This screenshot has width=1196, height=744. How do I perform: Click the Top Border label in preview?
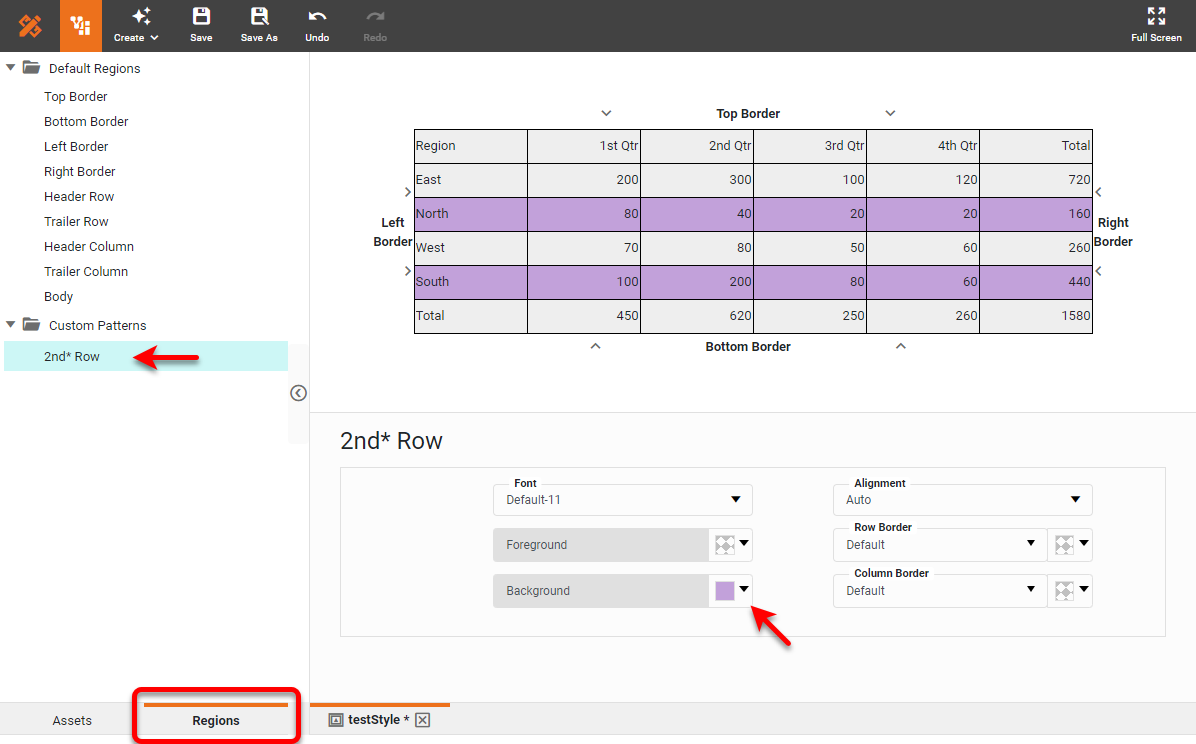click(748, 114)
